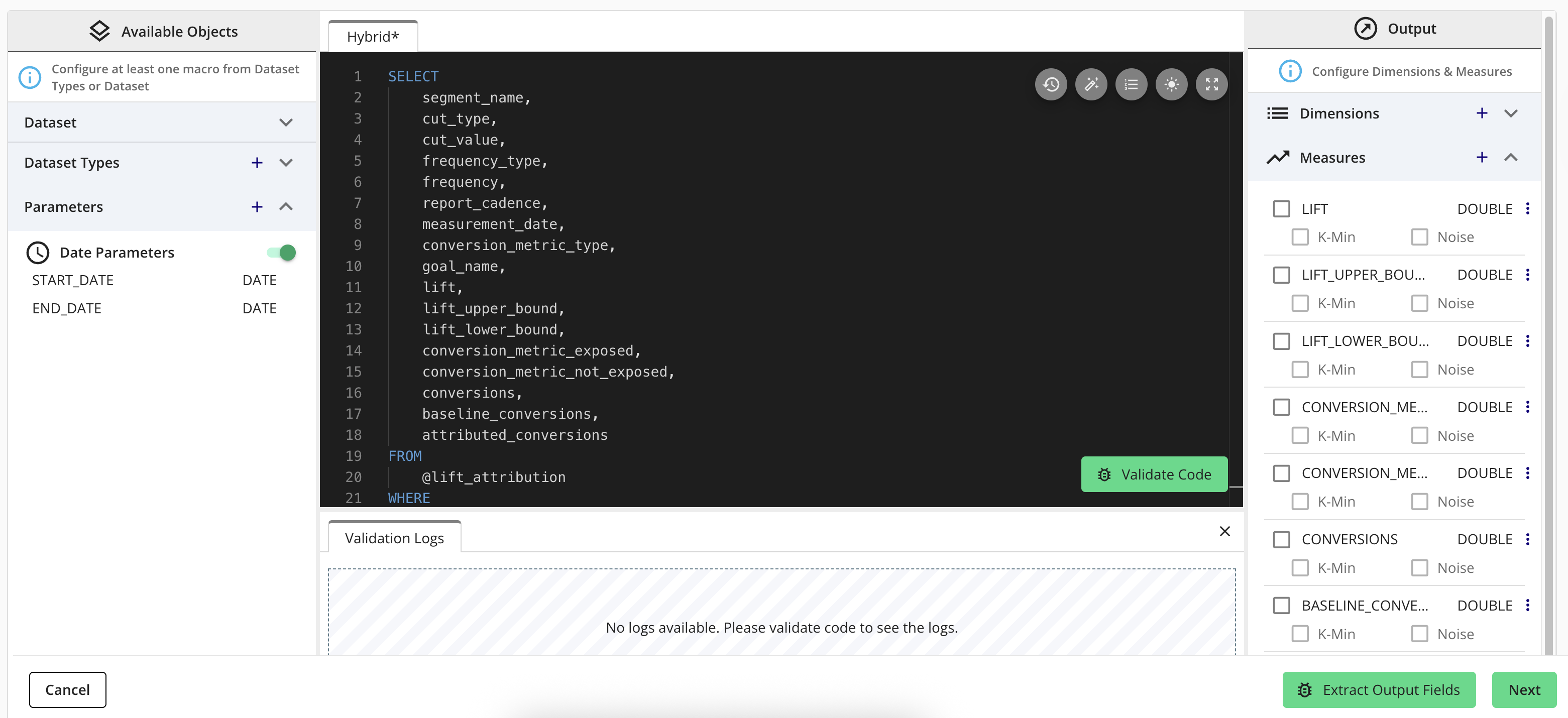Screen dimensions: 1568x718
Task: Click the history icon in the code editor
Action: 1051,84
